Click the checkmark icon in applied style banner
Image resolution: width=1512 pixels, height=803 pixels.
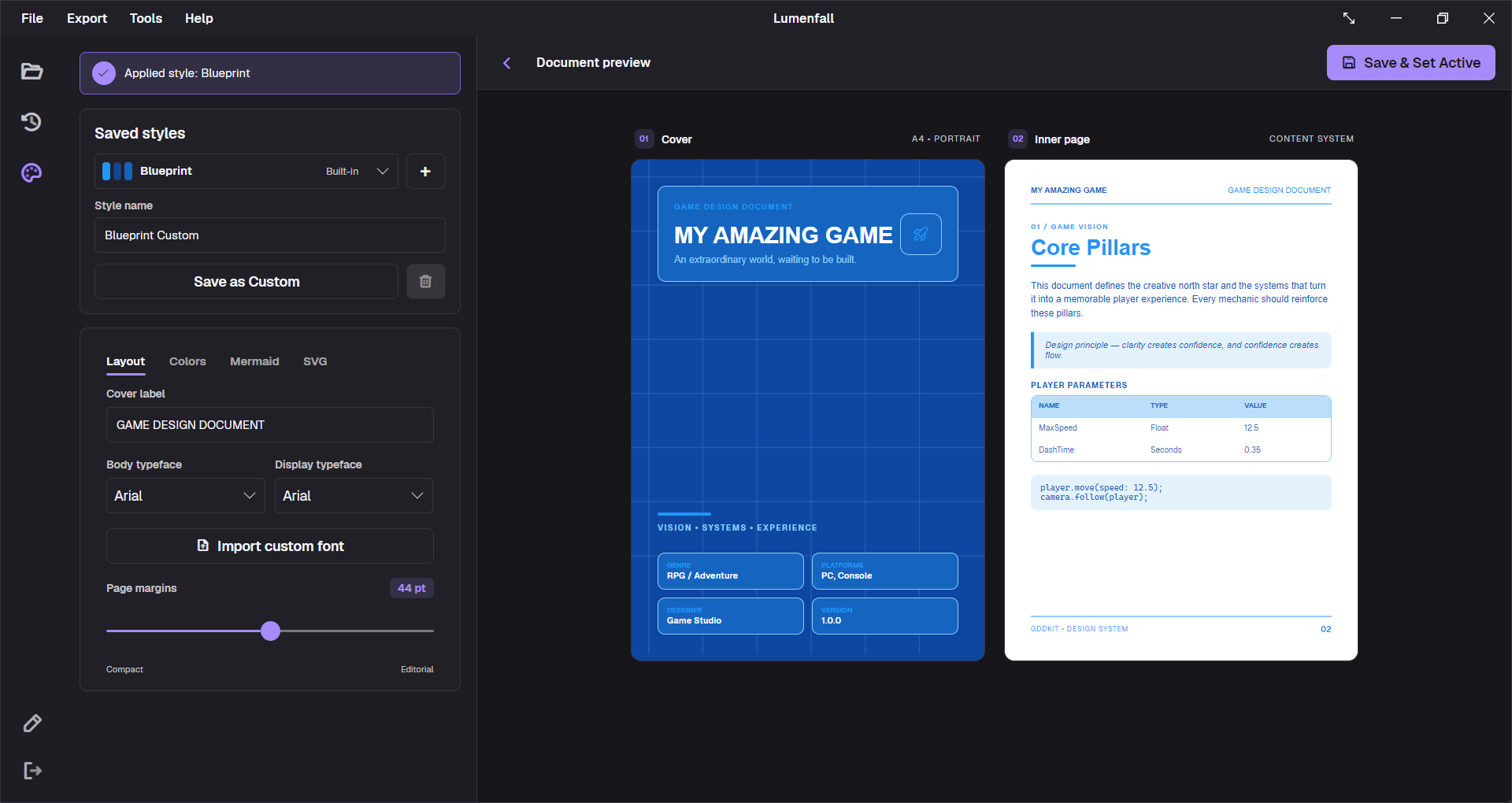coord(104,73)
